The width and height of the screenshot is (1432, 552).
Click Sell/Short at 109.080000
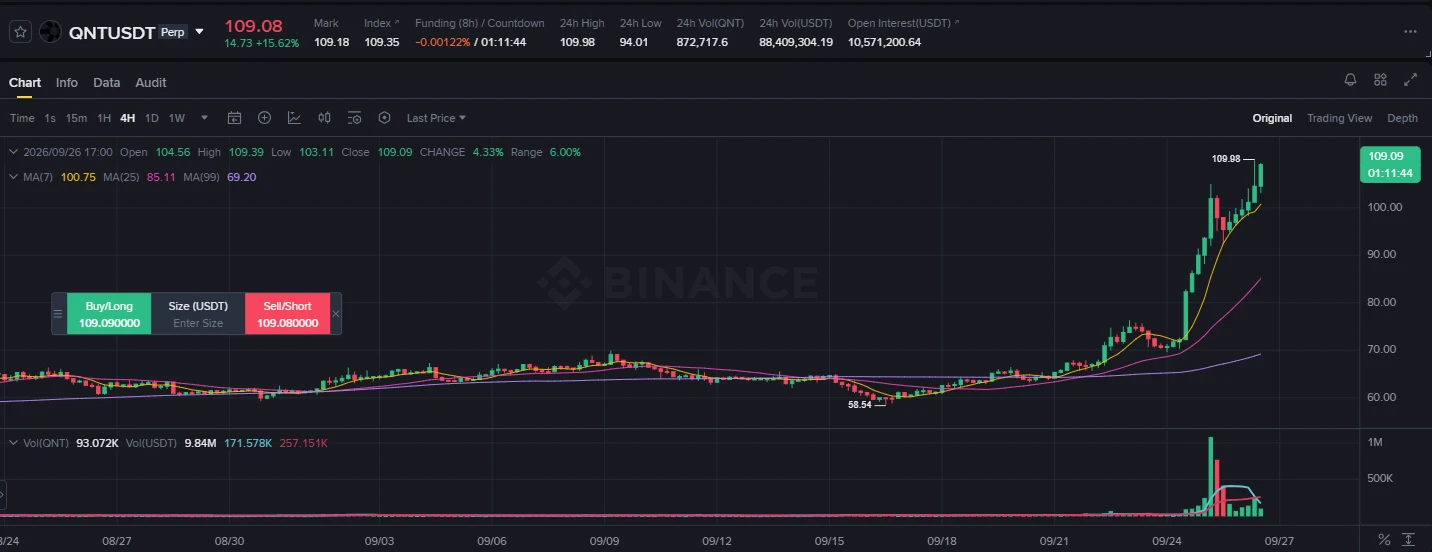(287, 314)
